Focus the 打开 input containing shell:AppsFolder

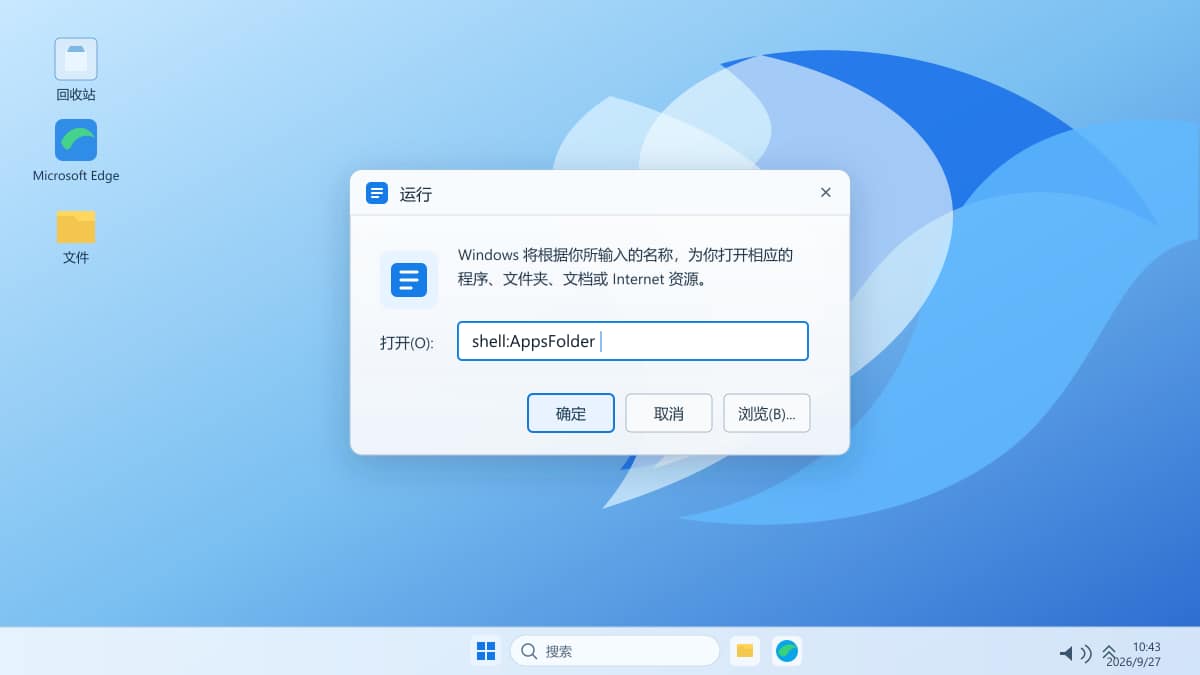point(633,341)
